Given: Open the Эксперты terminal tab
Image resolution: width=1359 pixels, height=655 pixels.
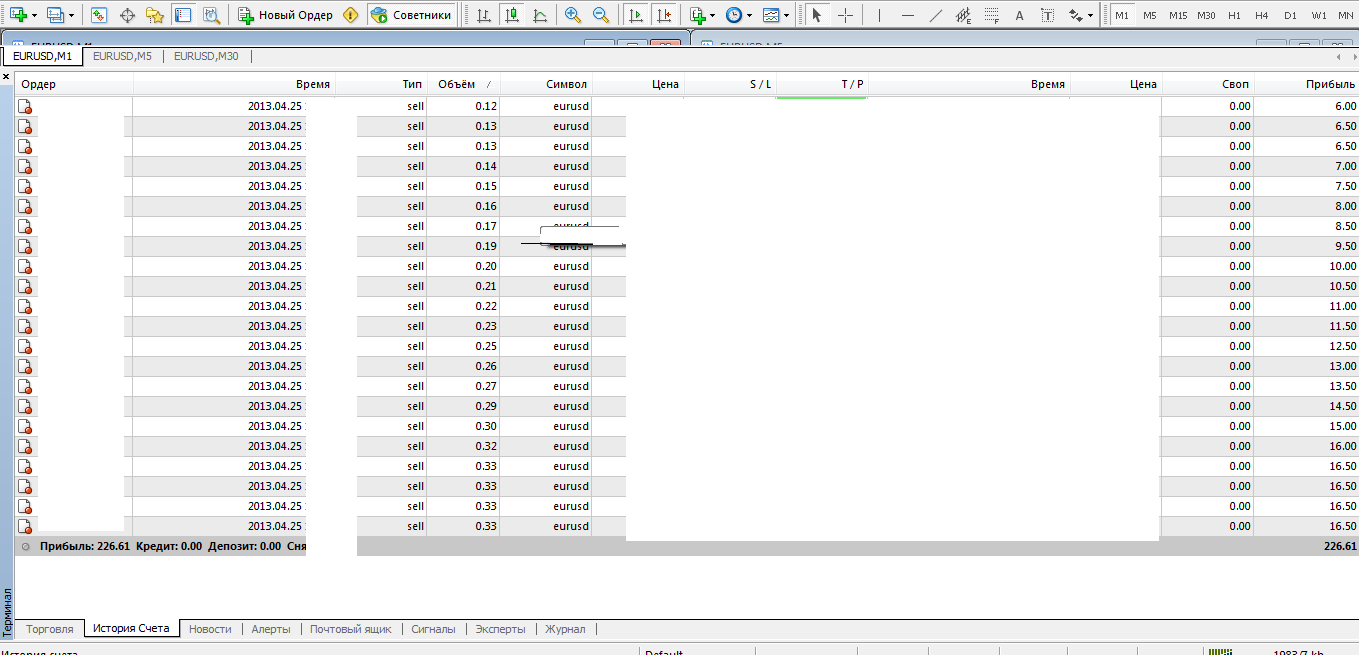Looking at the screenshot, I should tap(500, 629).
